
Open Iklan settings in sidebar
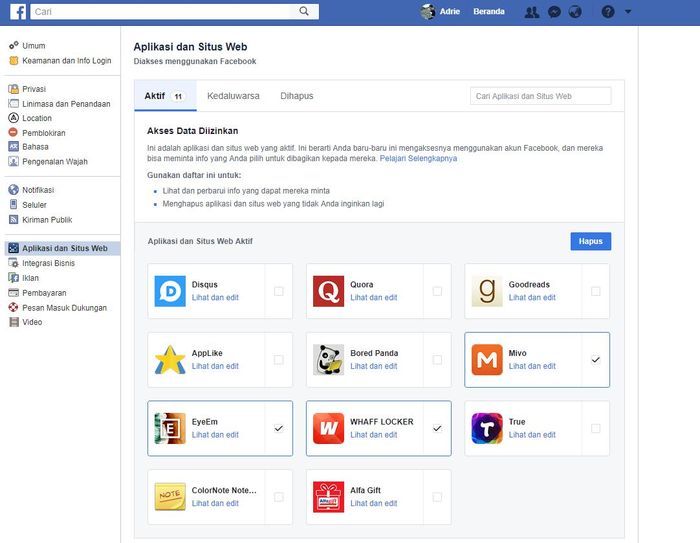30,278
